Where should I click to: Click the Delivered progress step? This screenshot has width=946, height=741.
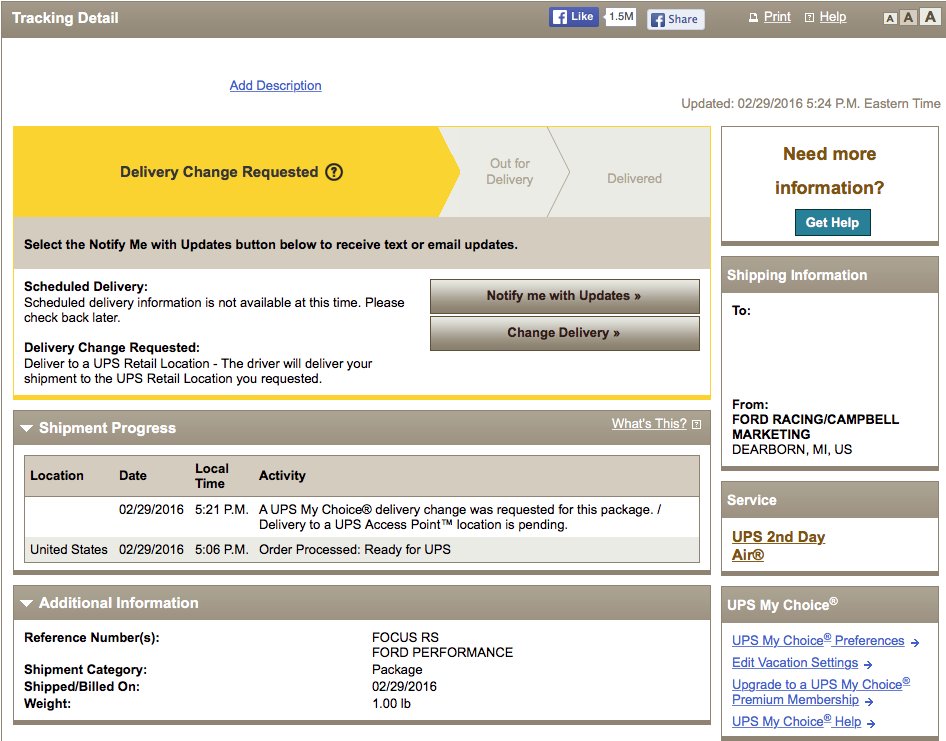(x=634, y=179)
